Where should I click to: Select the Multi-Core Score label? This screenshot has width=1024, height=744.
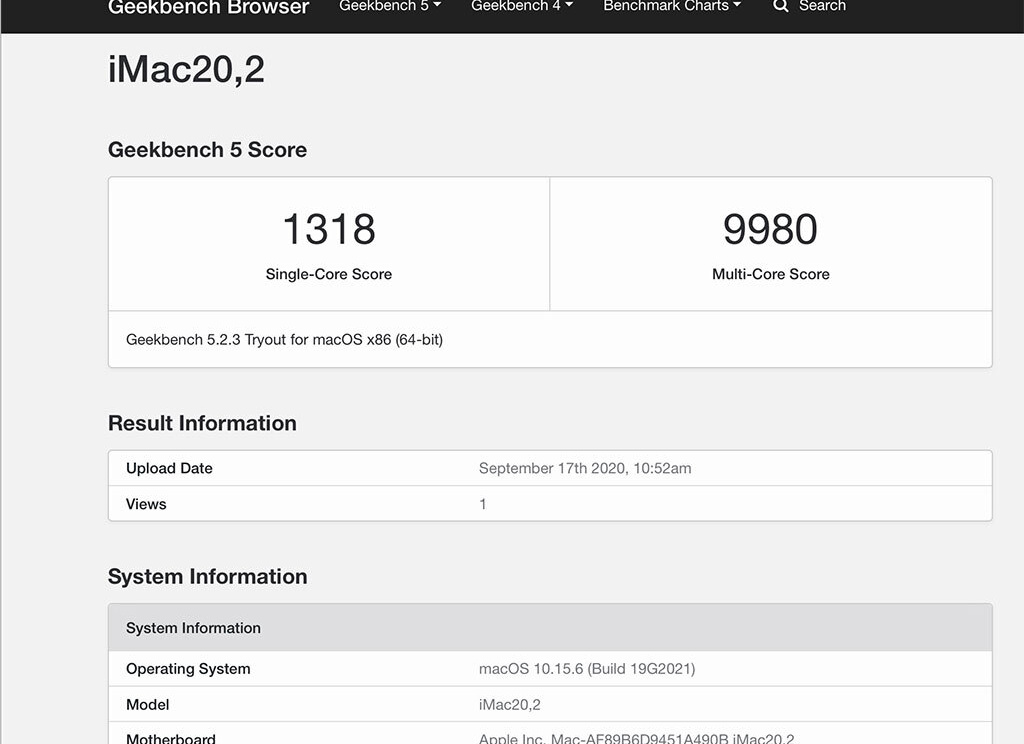(770, 274)
